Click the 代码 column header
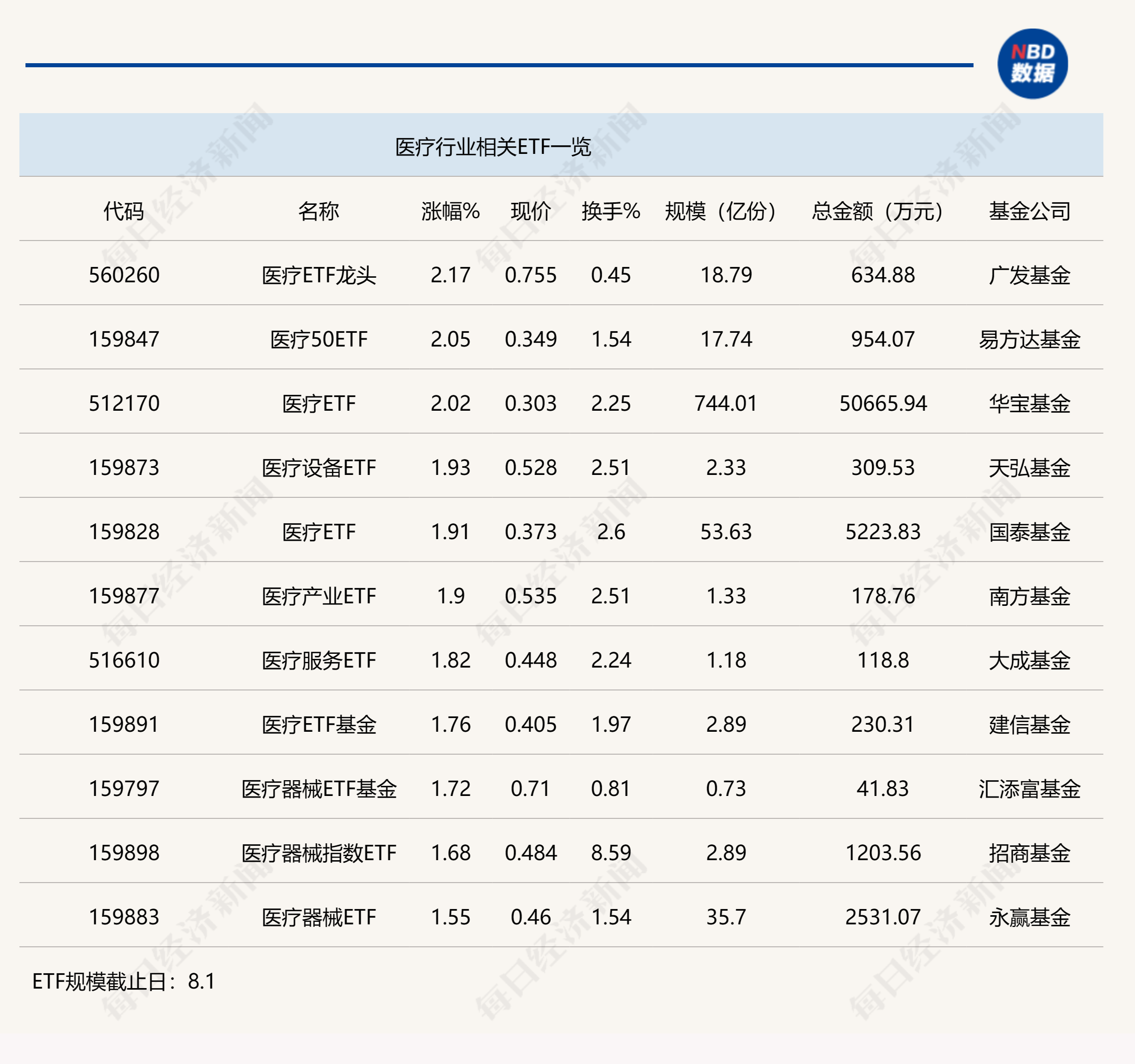Viewport: 1135px width, 1064px height. pos(124,211)
